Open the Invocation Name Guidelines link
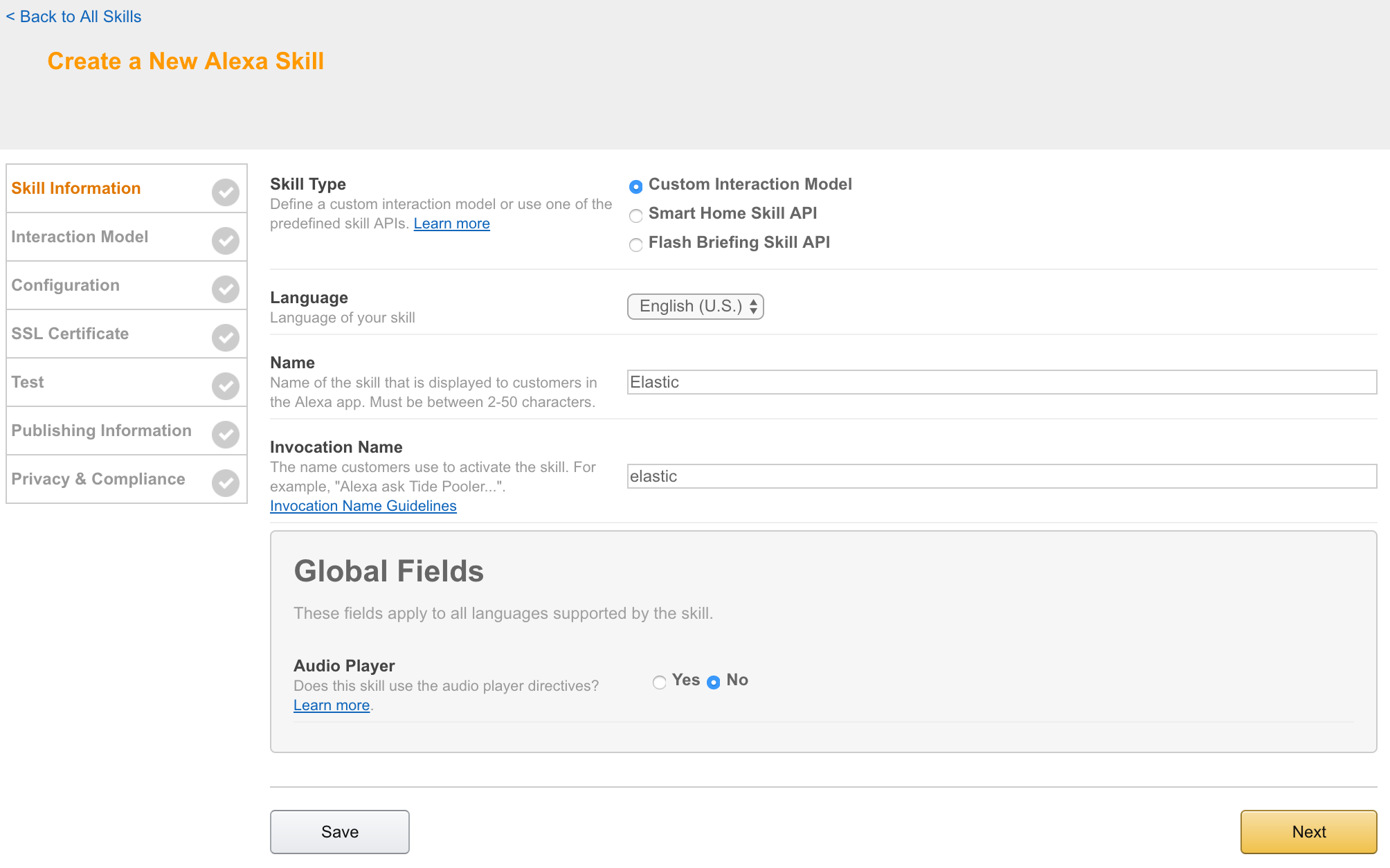 pos(363,506)
